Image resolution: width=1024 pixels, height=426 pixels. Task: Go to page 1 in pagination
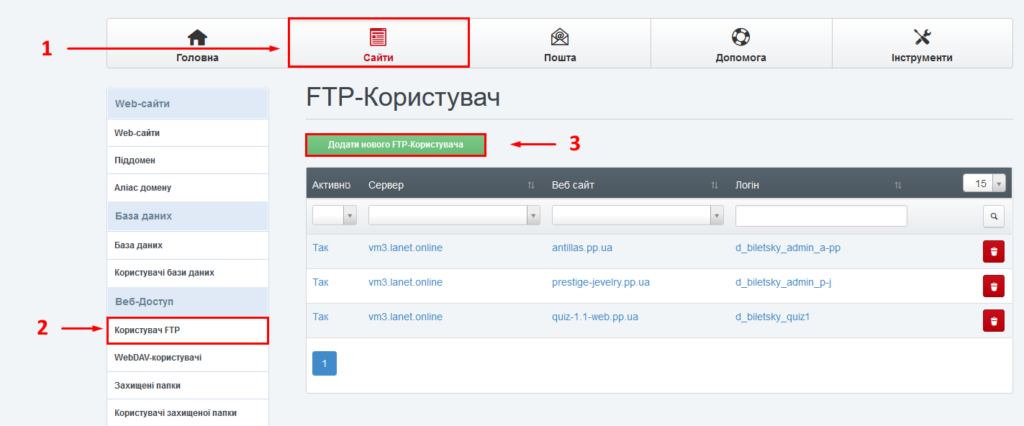(x=324, y=364)
